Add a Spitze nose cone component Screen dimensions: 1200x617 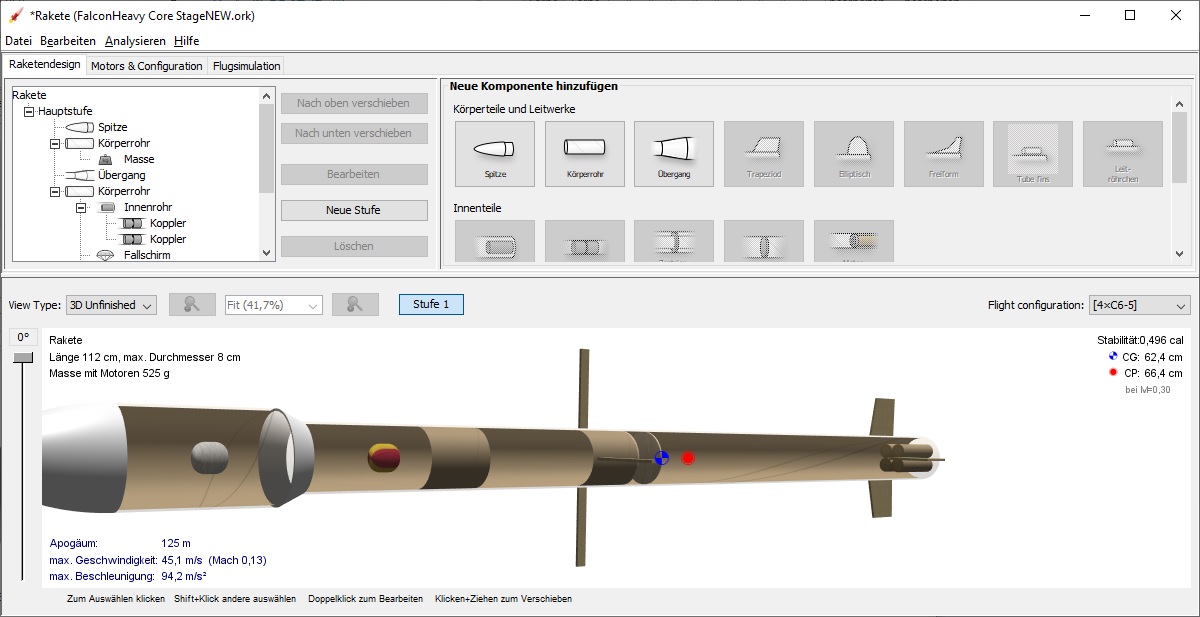(494, 154)
